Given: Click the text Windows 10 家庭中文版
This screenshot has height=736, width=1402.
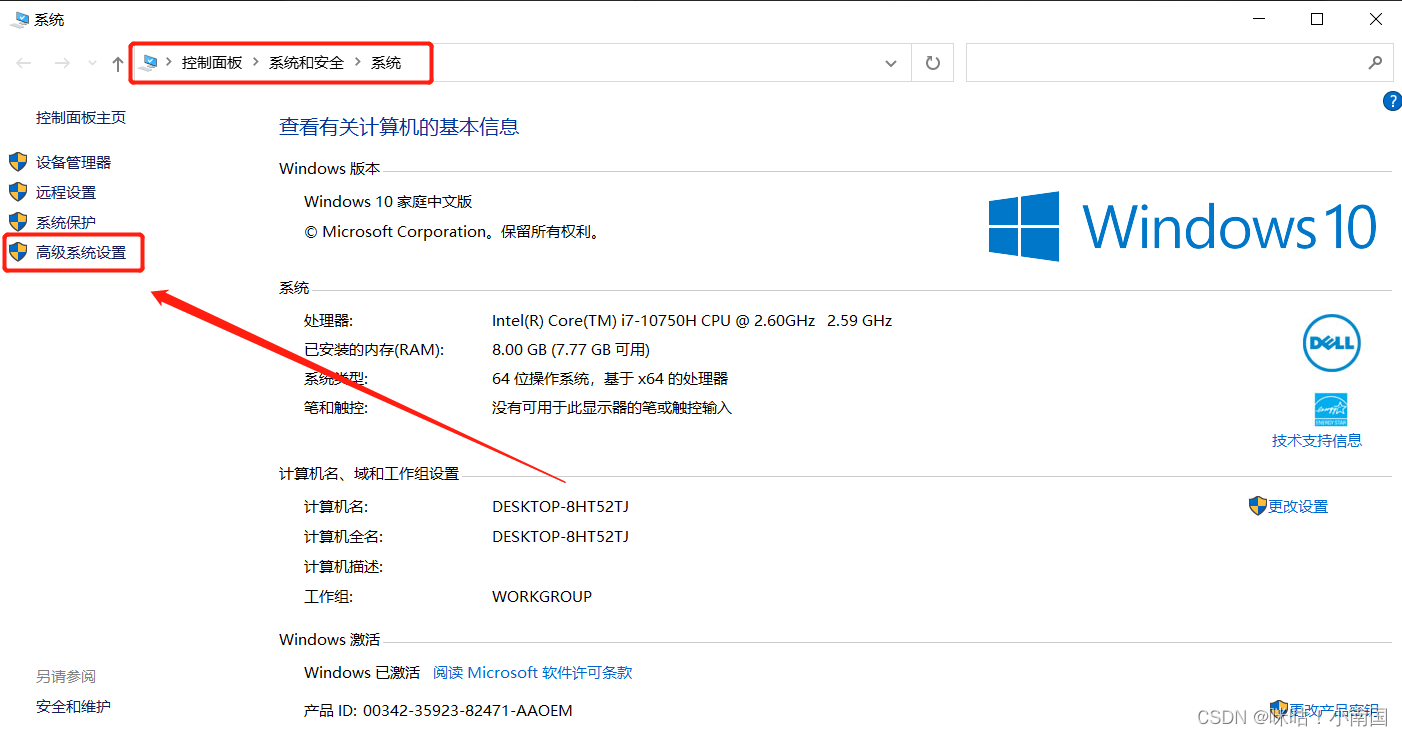Looking at the screenshot, I should pos(388,201).
